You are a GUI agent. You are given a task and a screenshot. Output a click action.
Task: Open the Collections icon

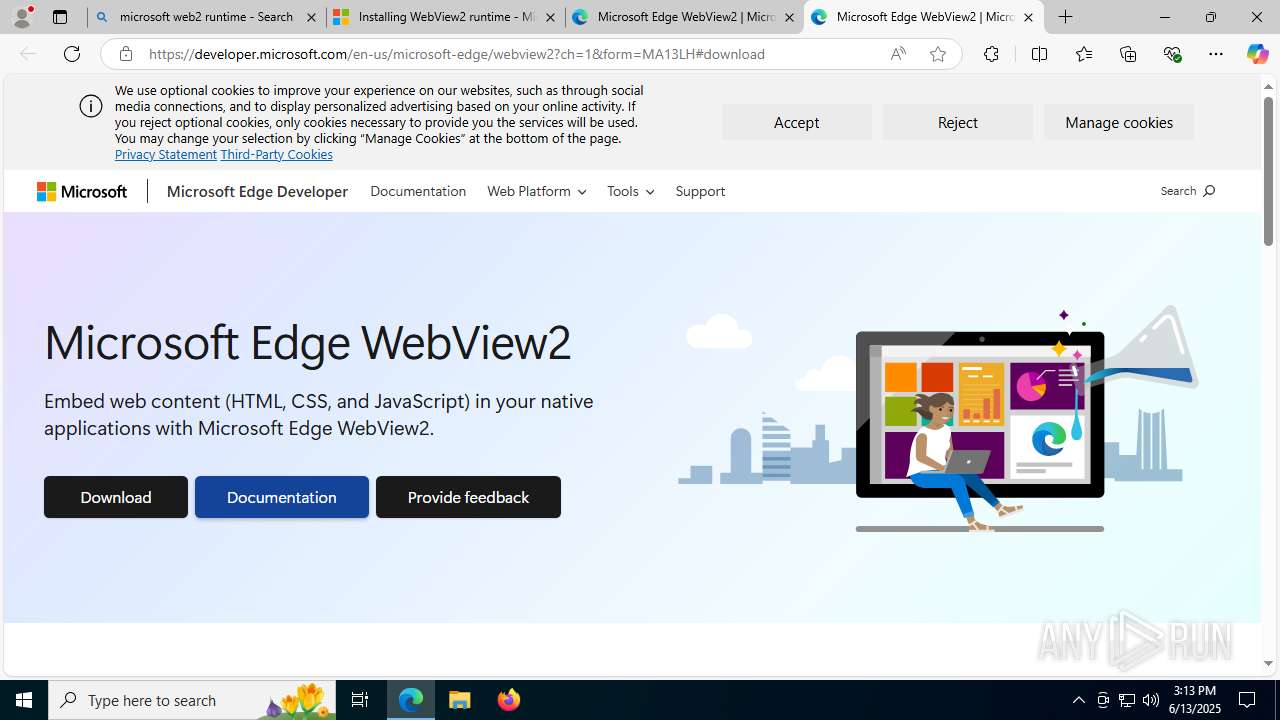pyautogui.click(x=1128, y=54)
